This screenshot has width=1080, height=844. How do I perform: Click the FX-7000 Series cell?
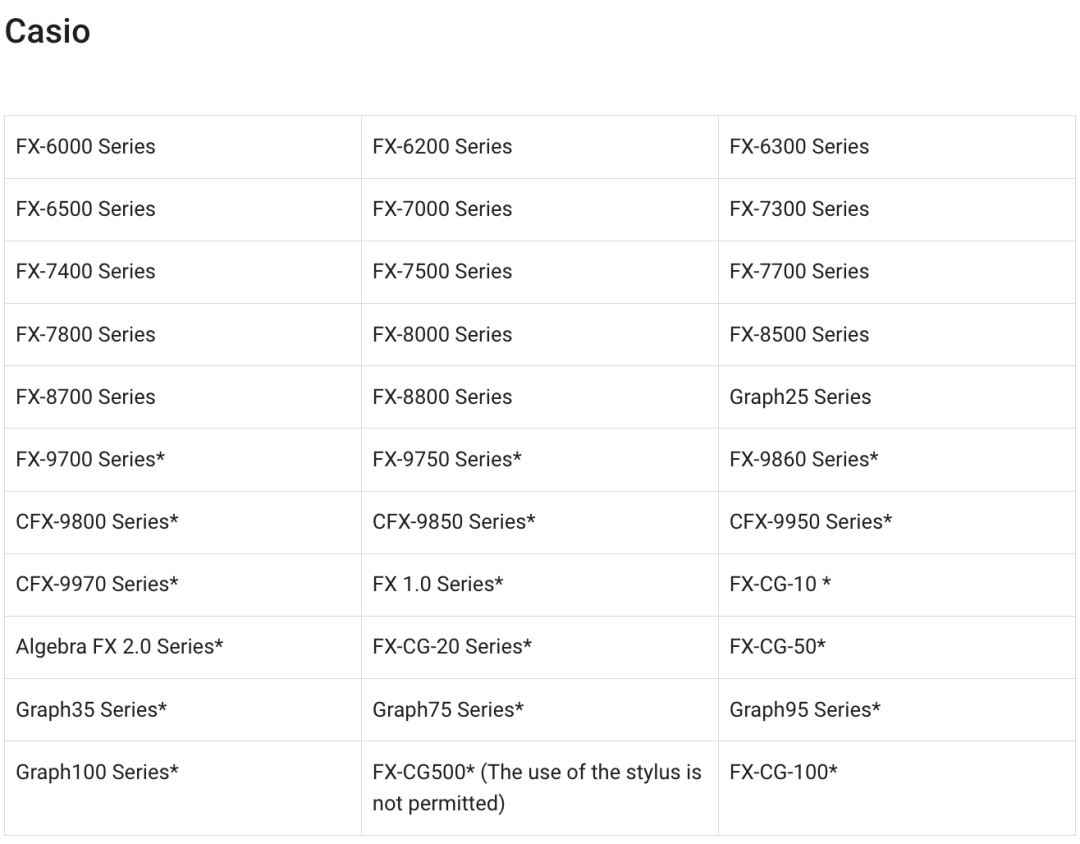pos(442,209)
